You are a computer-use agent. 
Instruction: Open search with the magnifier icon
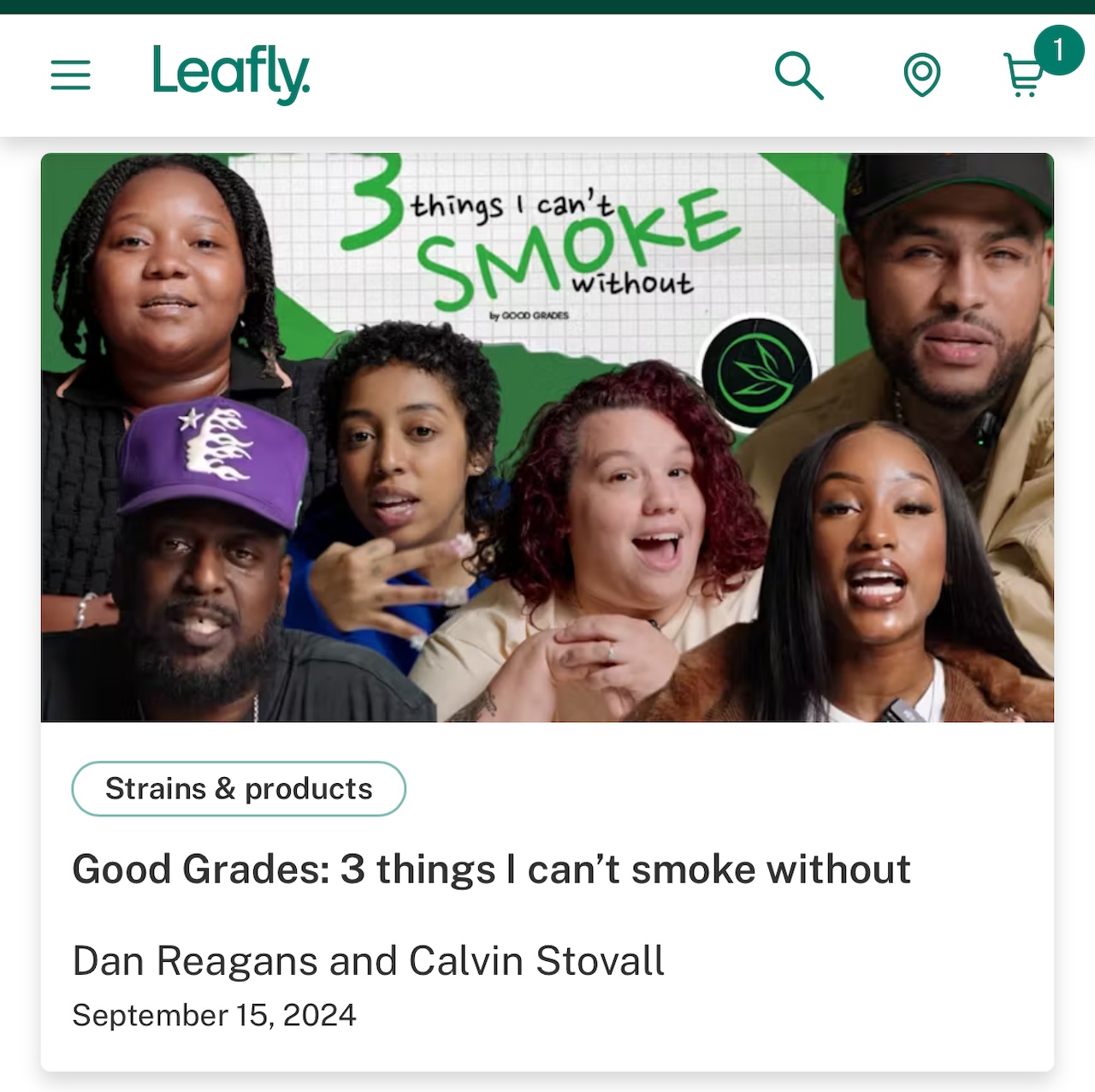[x=799, y=75]
